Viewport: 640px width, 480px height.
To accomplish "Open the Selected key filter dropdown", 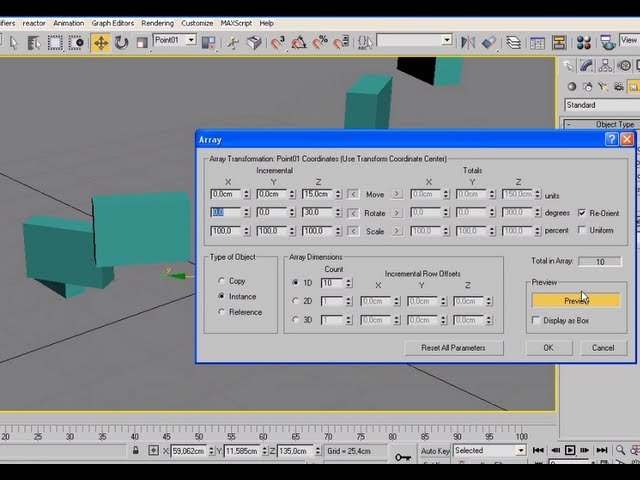I will [x=521, y=450].
